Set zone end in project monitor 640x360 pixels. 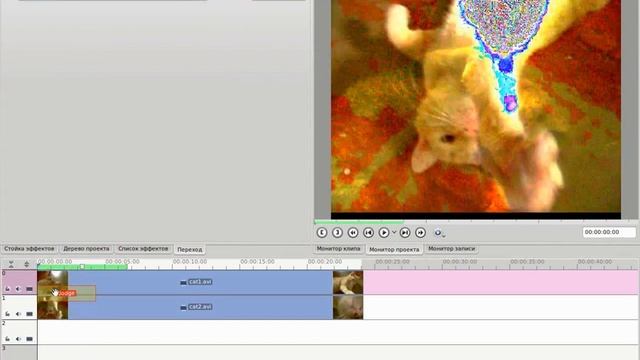point(337,233)
